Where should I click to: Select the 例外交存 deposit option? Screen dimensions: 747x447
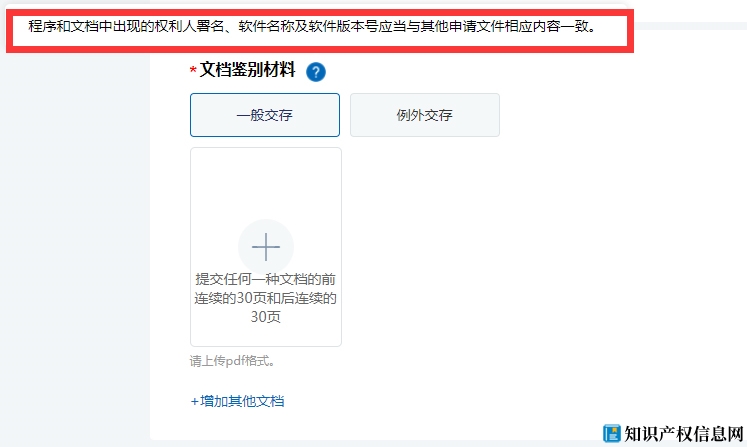pos(424,115)
